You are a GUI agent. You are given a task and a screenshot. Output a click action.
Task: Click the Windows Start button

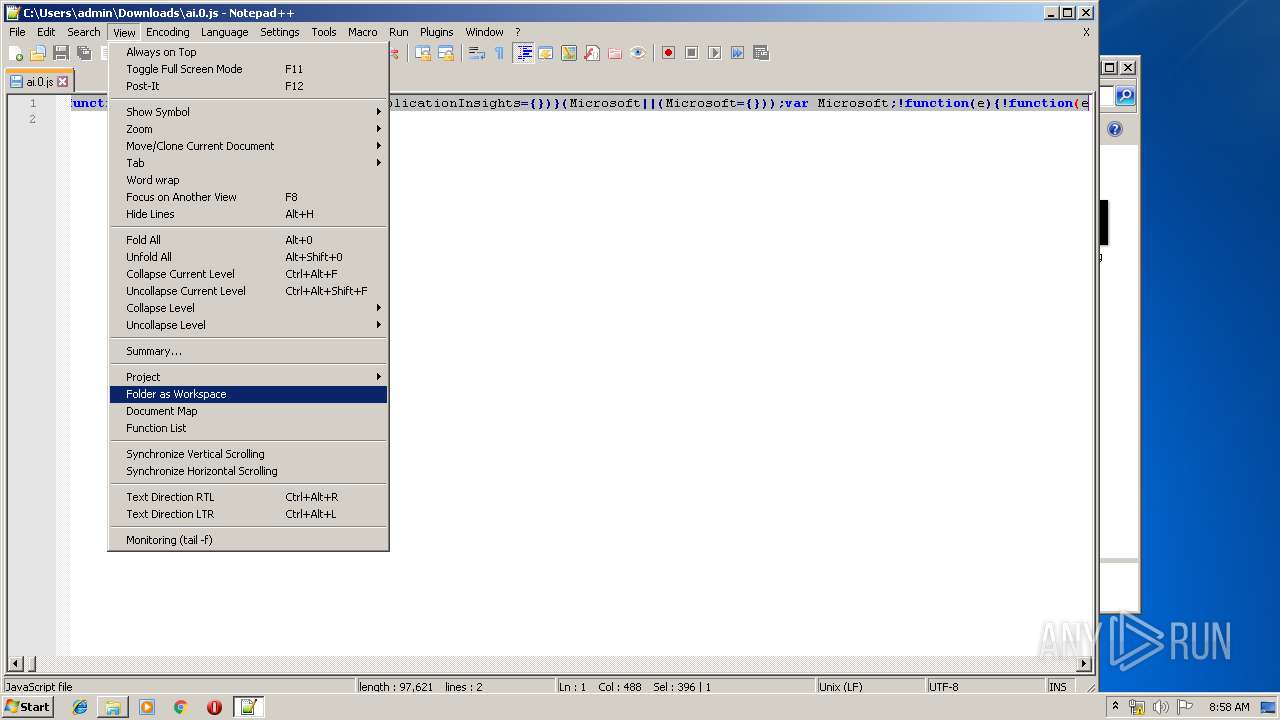click(28, 707)
